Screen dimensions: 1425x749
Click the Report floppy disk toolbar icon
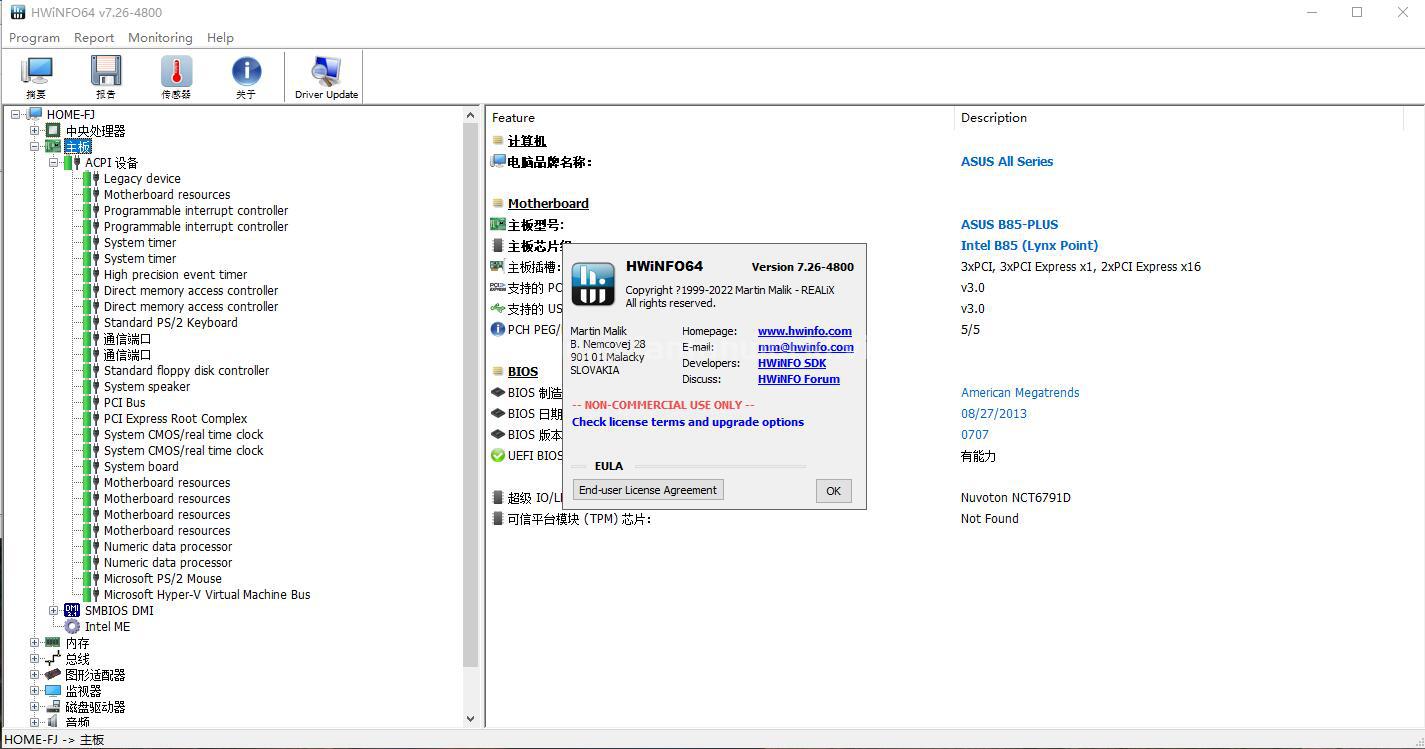point(106,72)
